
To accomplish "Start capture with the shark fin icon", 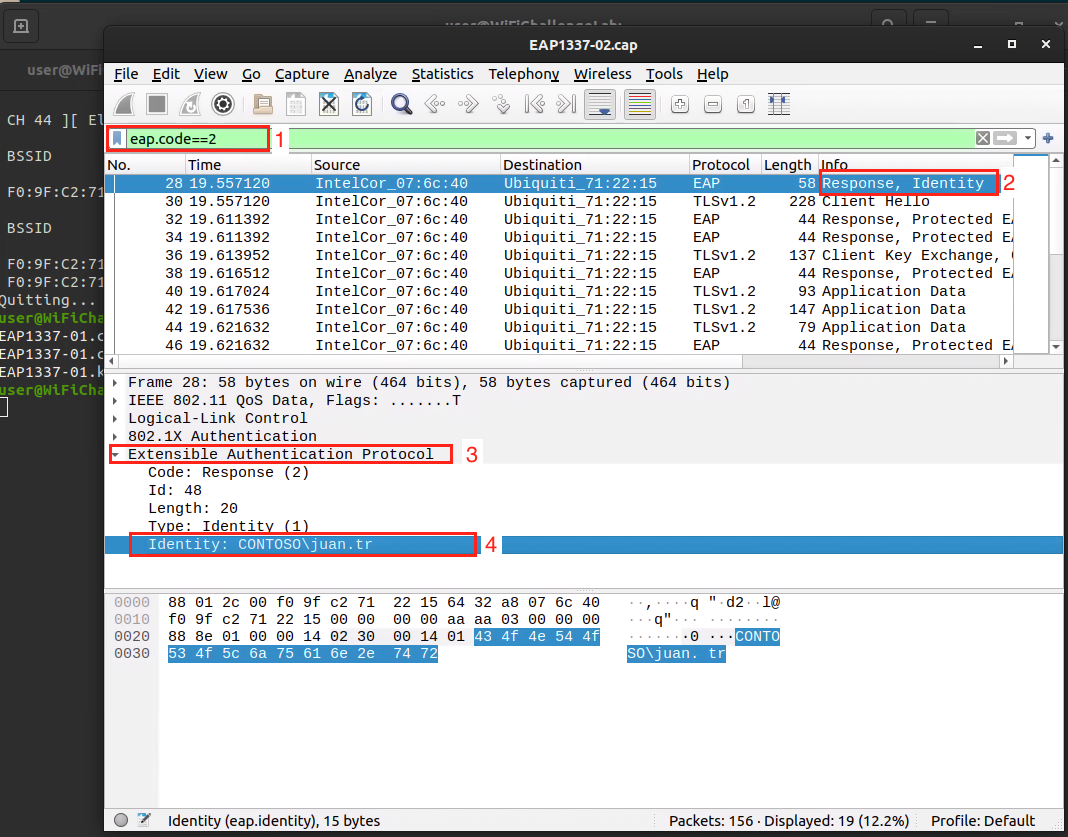I will [x=124, y=104].
